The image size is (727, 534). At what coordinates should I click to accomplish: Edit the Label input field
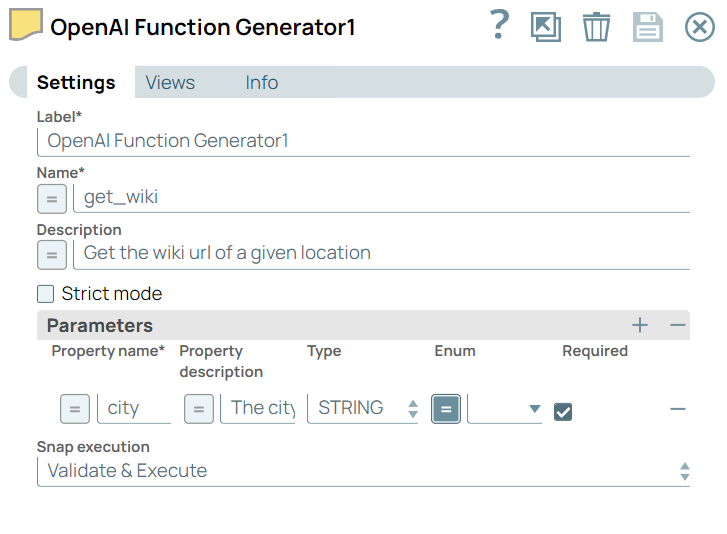coord(364,141)
